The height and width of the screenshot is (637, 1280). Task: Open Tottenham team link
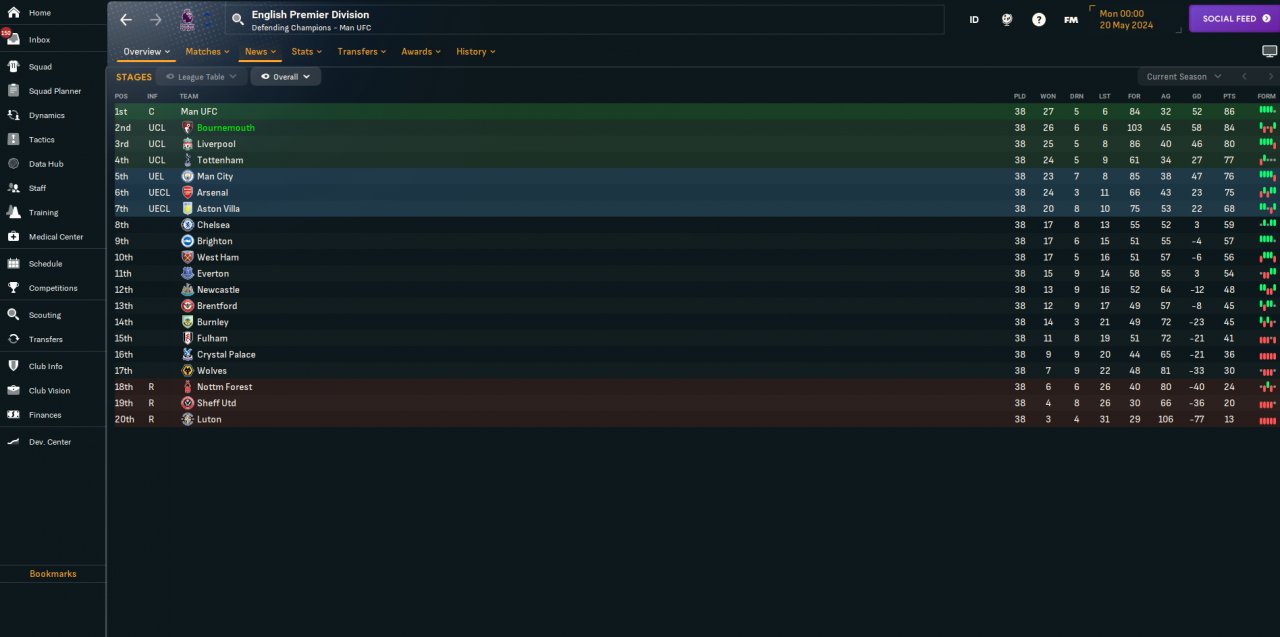point(220,160)
